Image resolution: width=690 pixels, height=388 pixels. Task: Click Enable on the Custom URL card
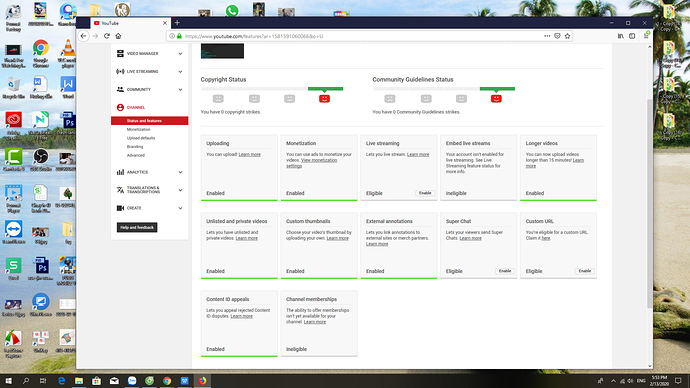point(585,271)
